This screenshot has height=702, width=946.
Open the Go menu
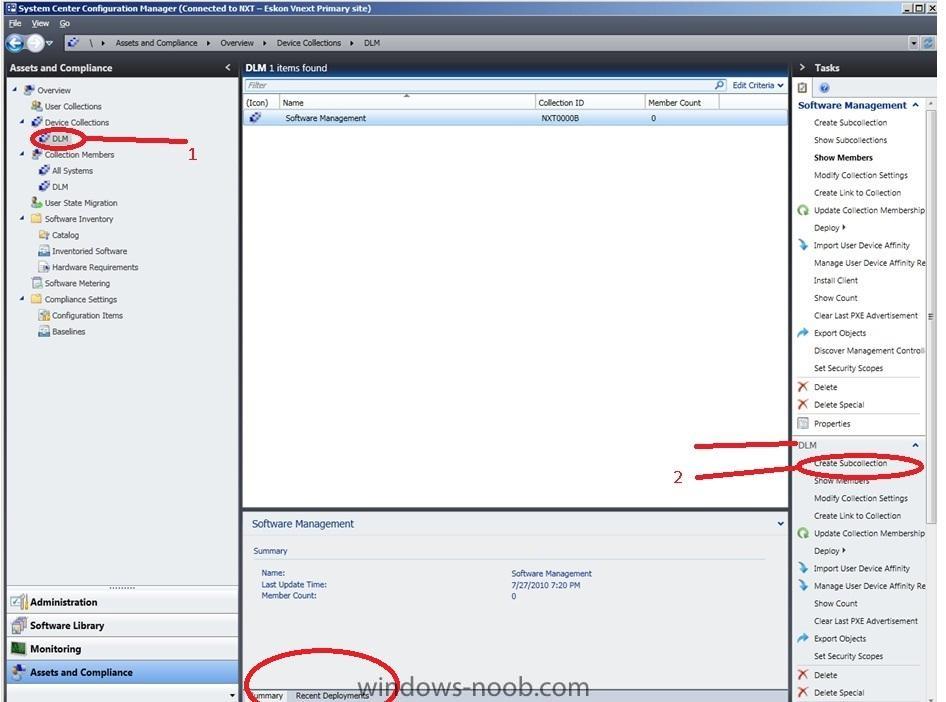click(x=65, y=24)
